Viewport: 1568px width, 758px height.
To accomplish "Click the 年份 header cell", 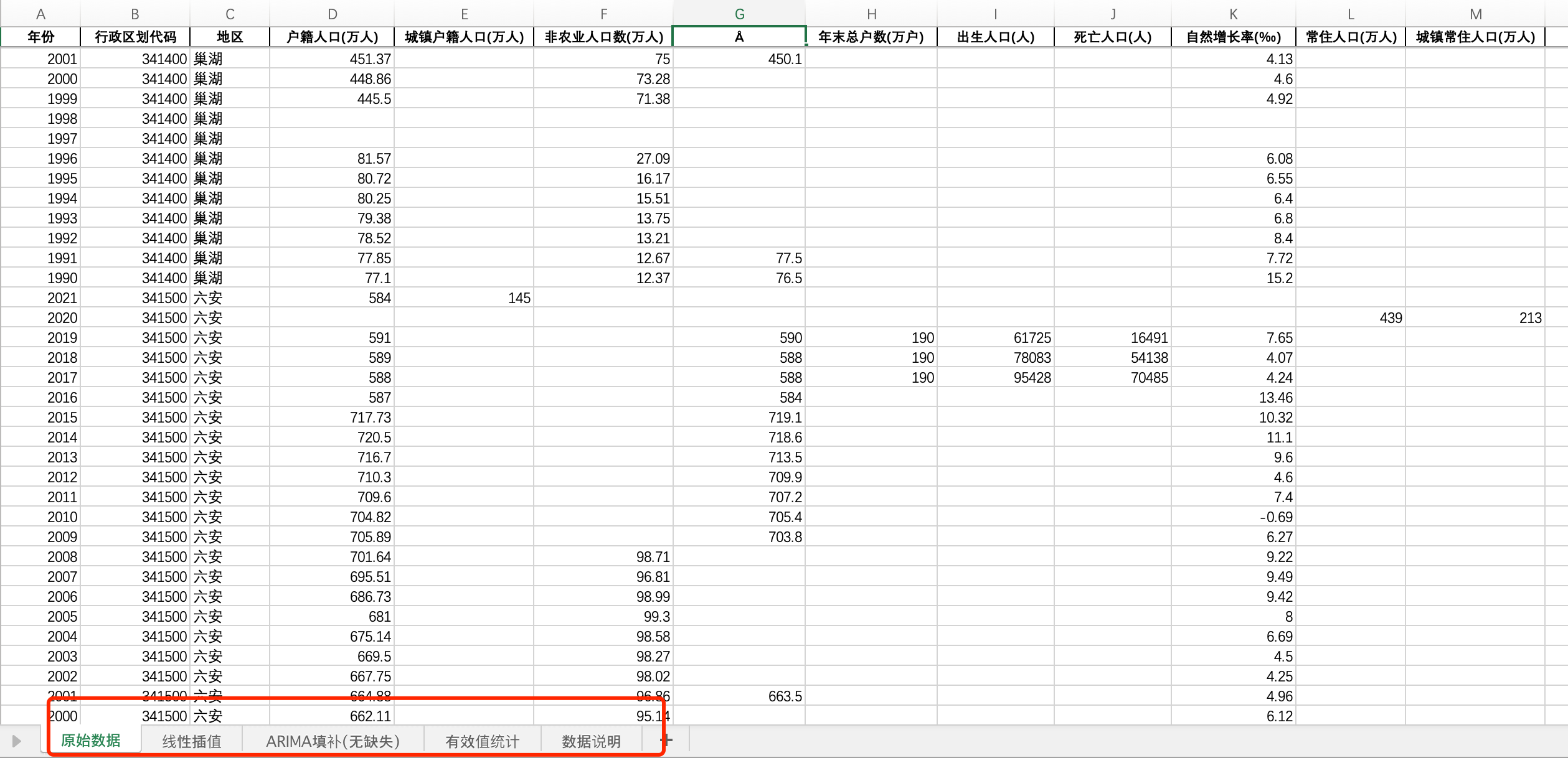I will tap(40, 37).
